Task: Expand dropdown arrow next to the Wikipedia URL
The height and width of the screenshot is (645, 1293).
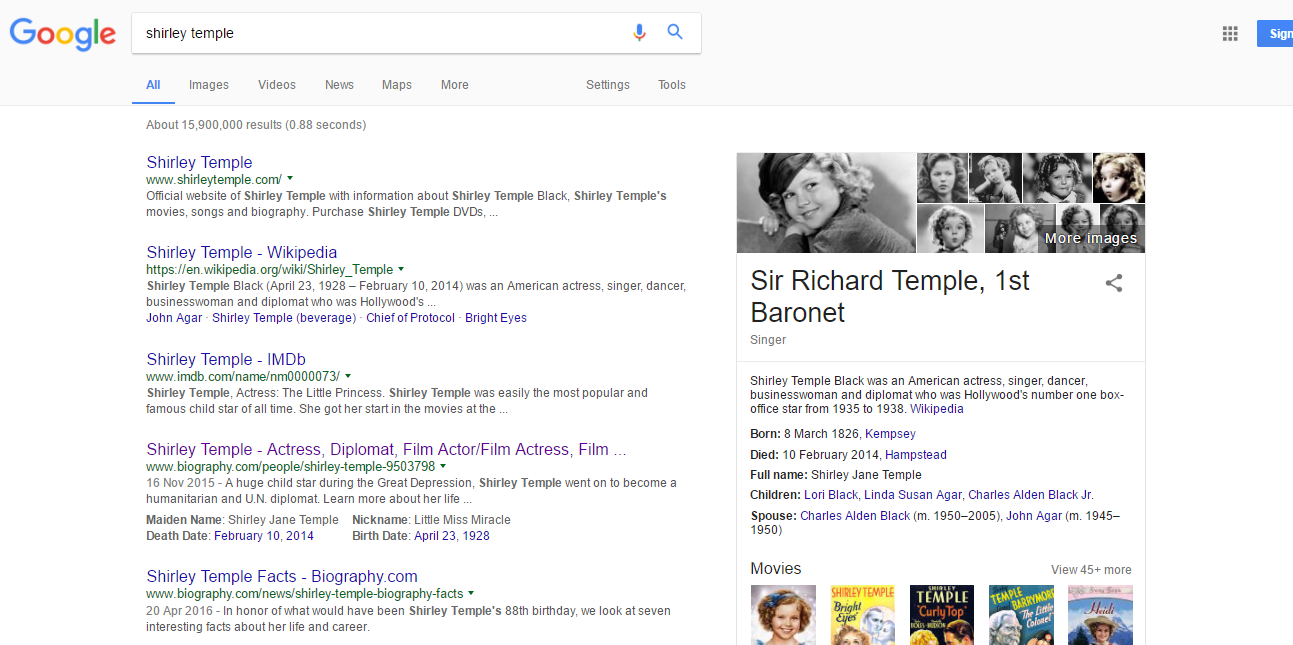Action: point(401,268)
